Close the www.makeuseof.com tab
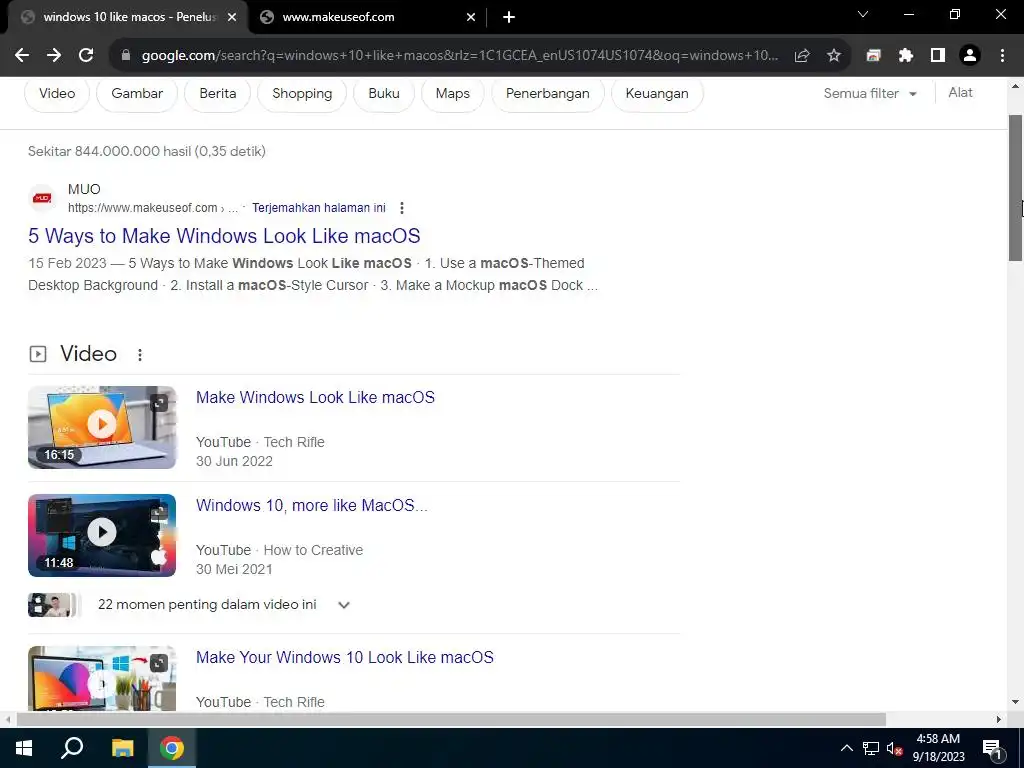The width and height of the screenshot is (1024, 768). tap(471, 18)
